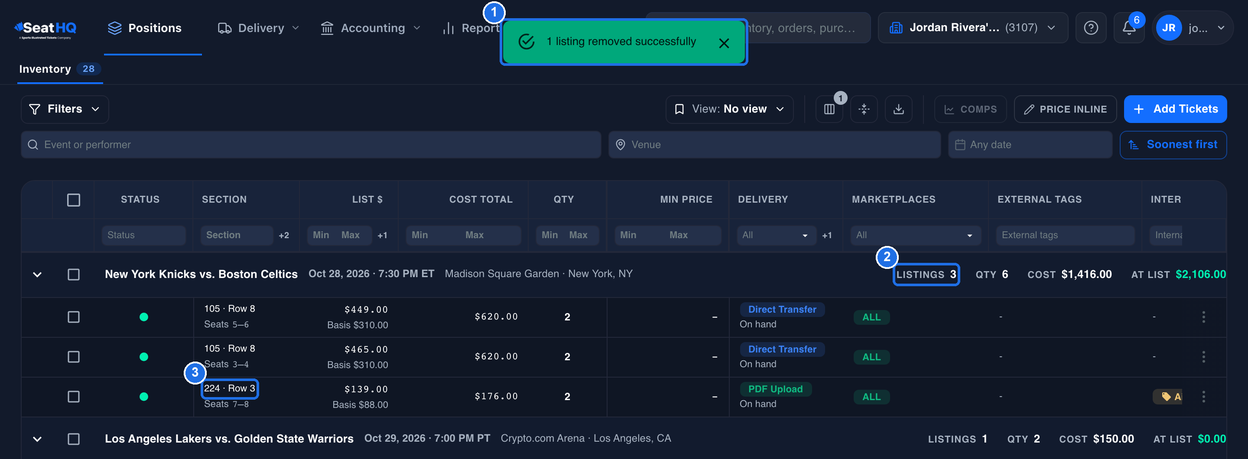Focus the External tags filter field
The height and width of the screenshot is (459, 1248).
click(x=1065, y=235)
